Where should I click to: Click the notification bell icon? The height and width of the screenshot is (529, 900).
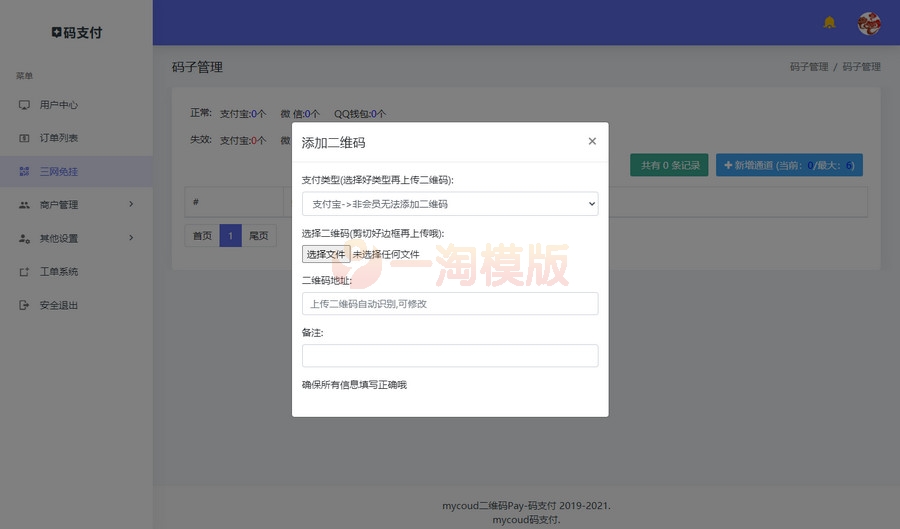click(829, 22)
